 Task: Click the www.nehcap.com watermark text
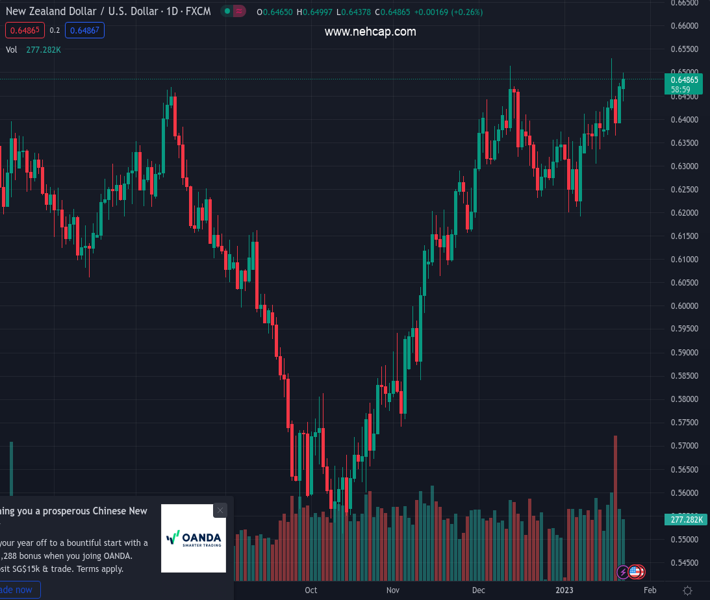point(370,32)
